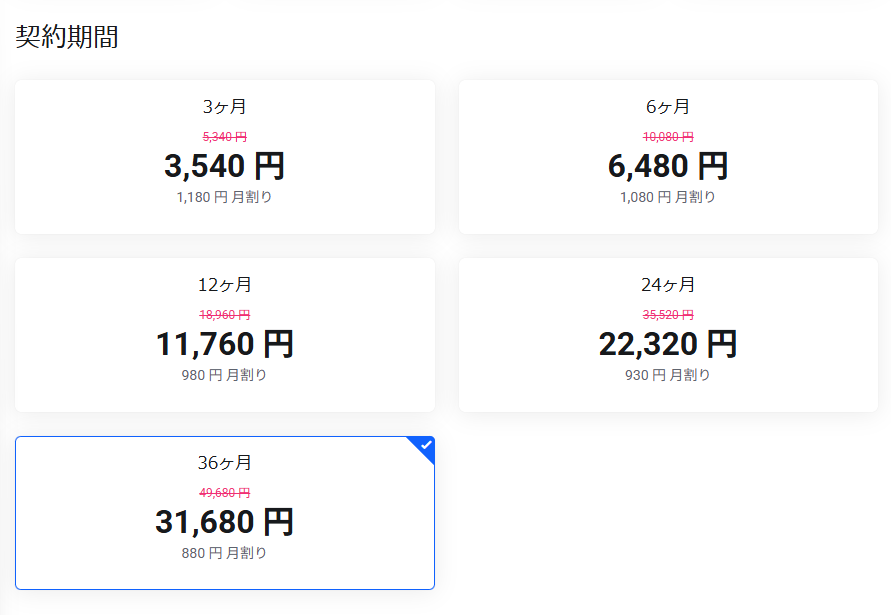Click the 31,680 円 price
This screenshot has width=891, height=615.
coord(224,522)
